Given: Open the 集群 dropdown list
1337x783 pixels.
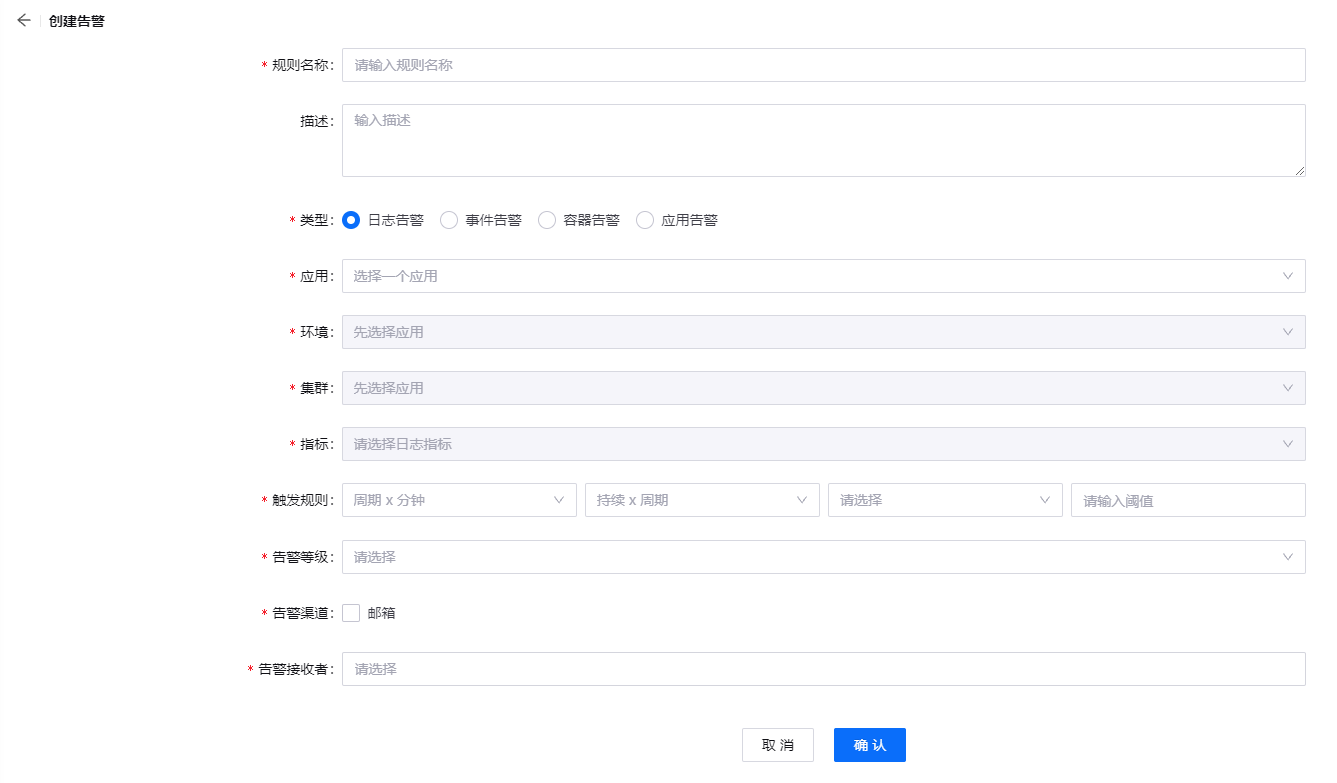Looking at the screenshot, I should click(x=823, y=388).
